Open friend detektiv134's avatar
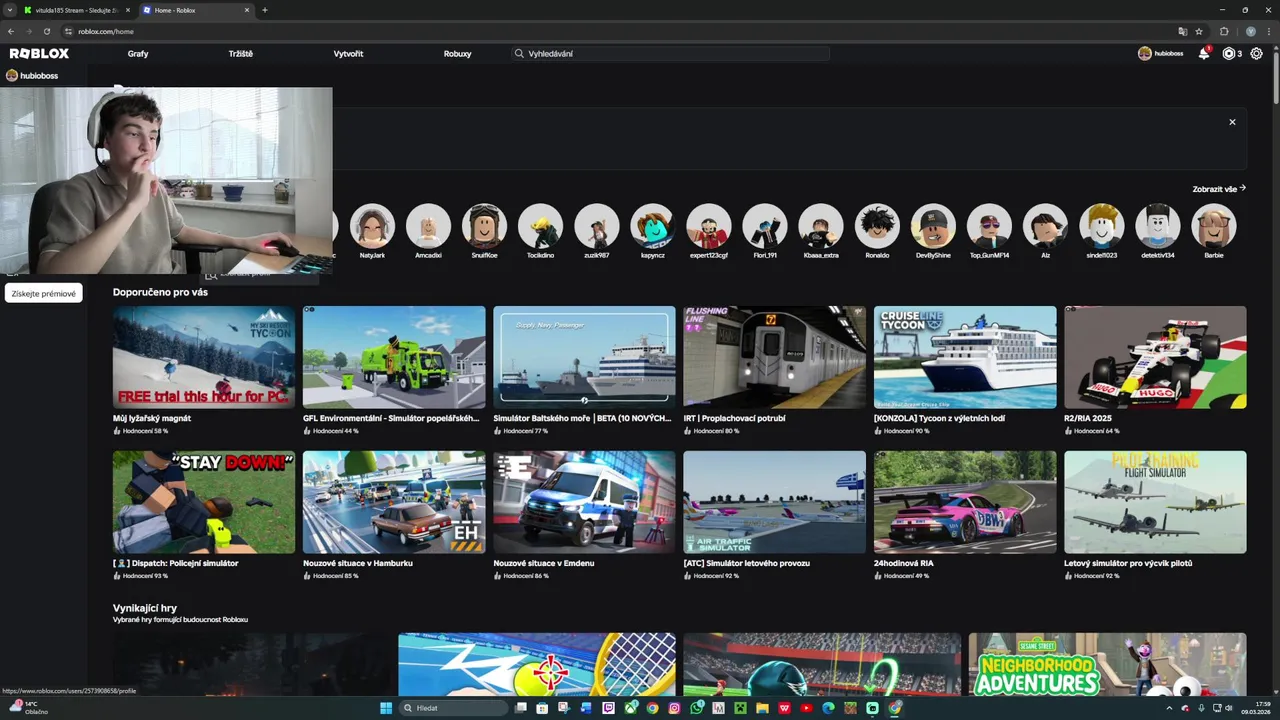The width and height of the screenshot is (1280, 720). [x=1158, y=226]
